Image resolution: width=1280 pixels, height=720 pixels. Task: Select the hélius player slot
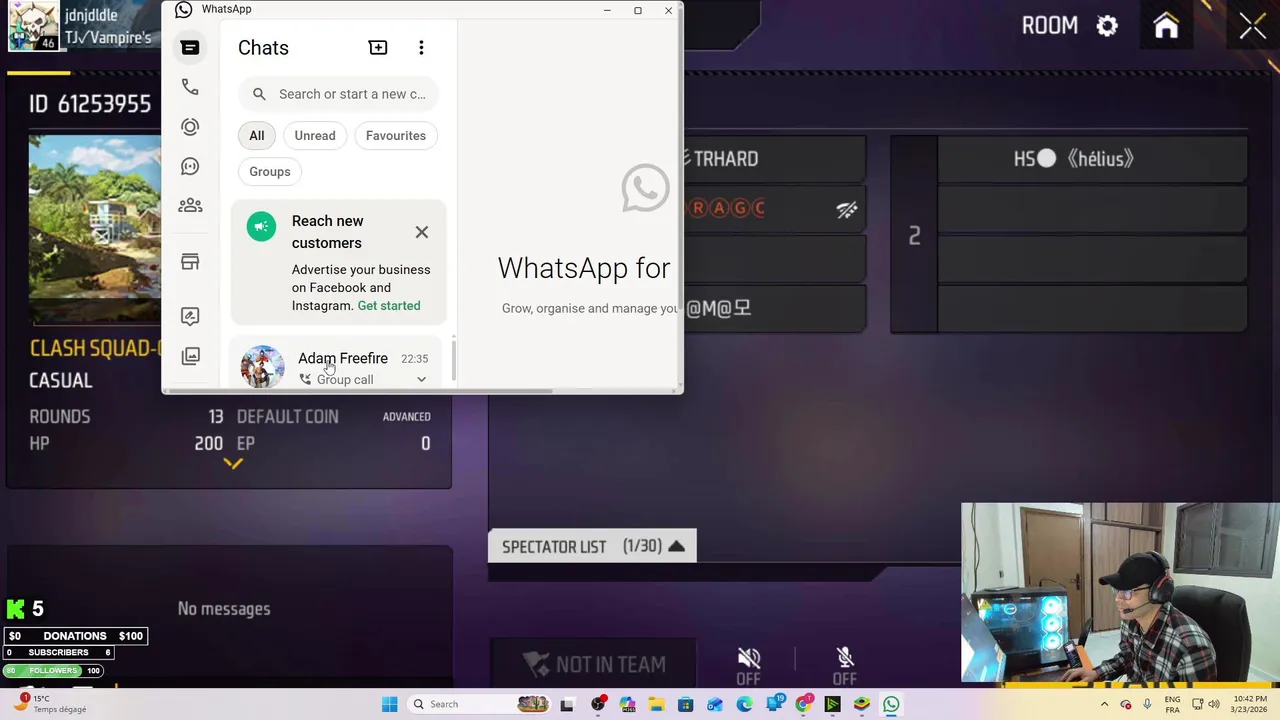[1092, 159]
